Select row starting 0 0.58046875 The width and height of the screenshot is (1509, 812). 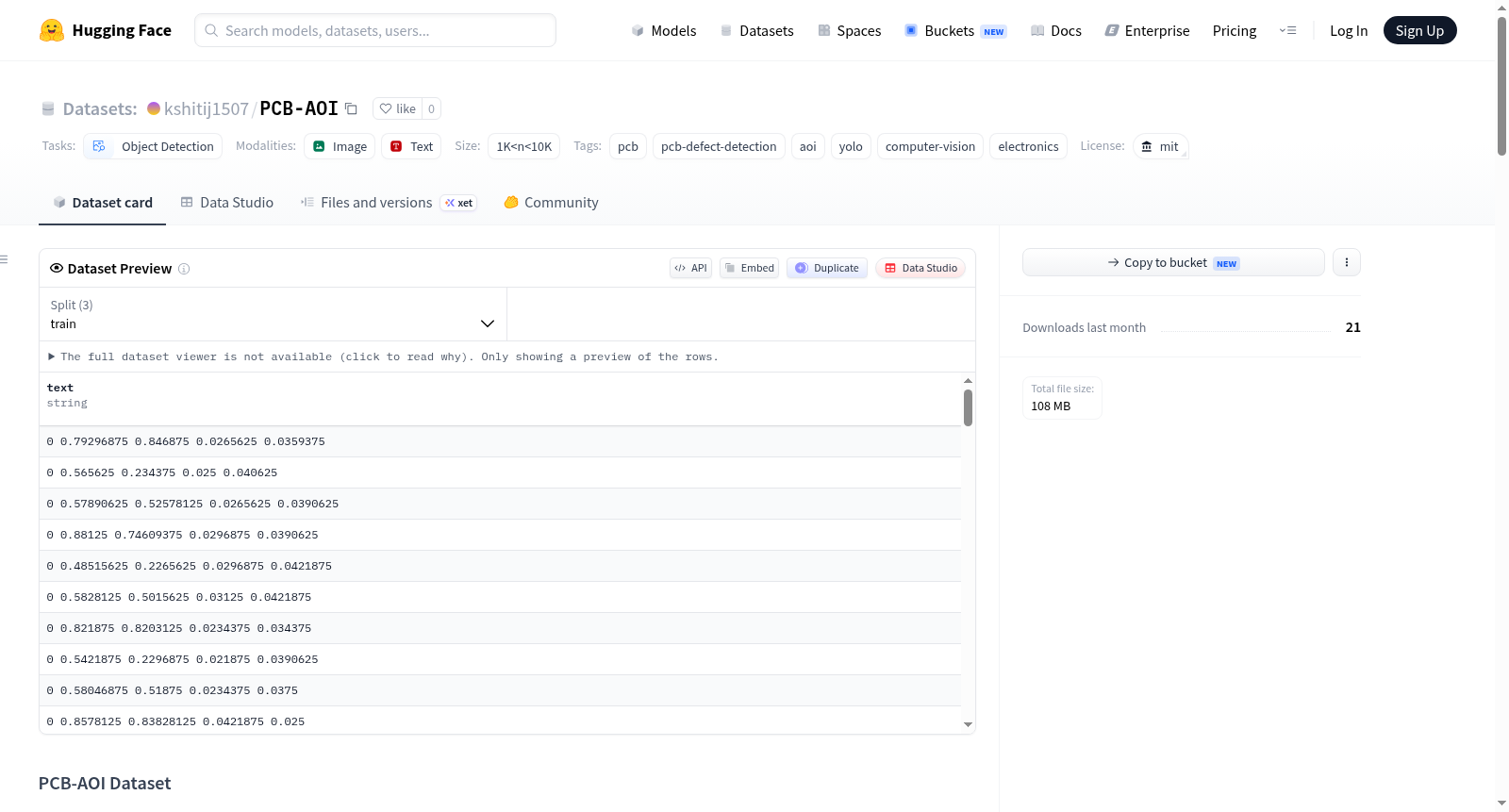[500, 690]
